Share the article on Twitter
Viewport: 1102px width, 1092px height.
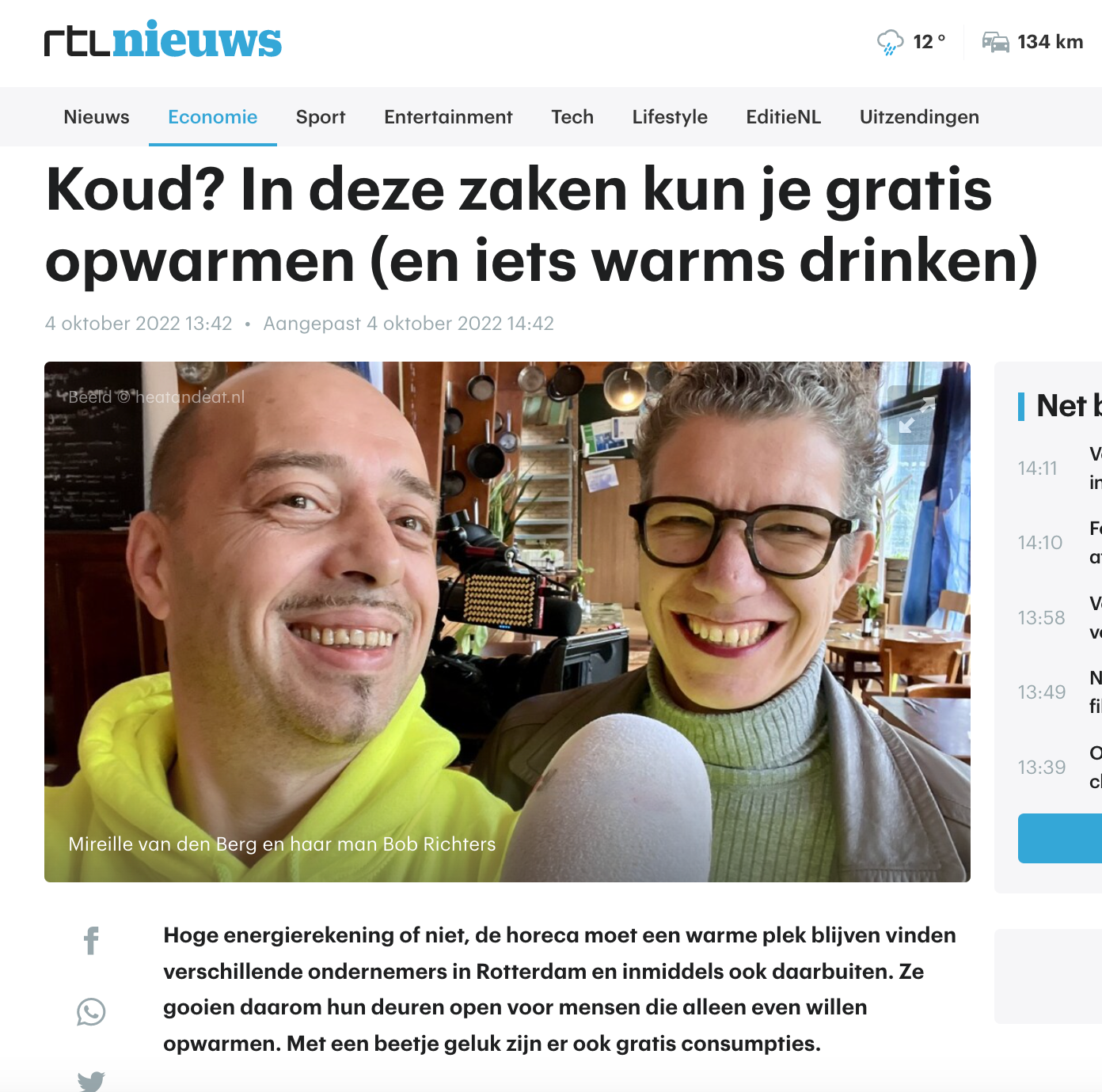click(91, 1081)
